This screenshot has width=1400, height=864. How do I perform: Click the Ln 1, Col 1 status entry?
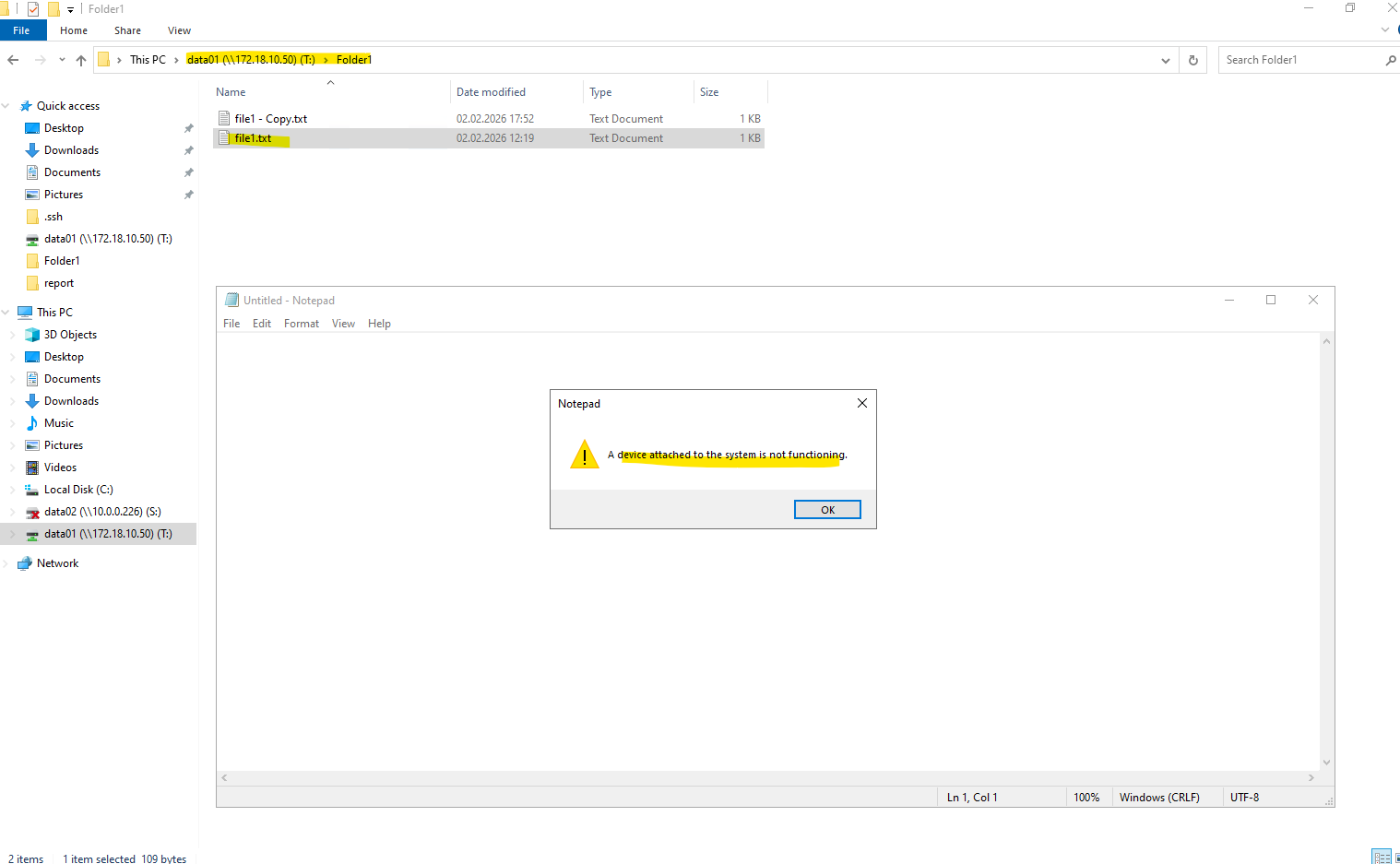(x=972, y=798)
